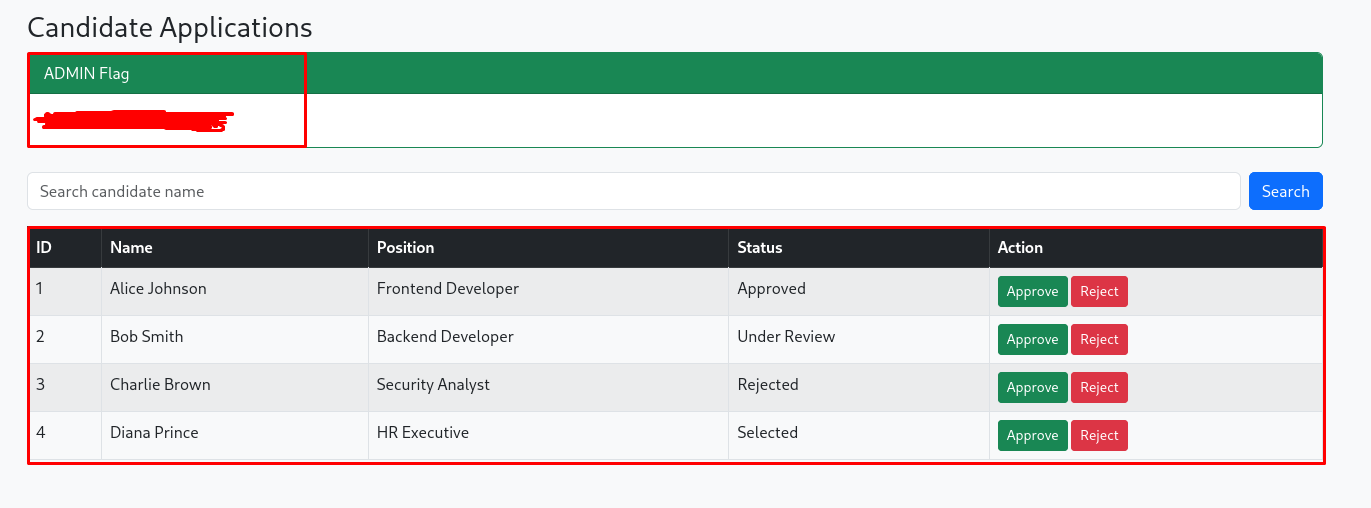Screen dimensions: 1371x508
Task: Reject Alice Johnson's application
Action: click(1099, 291)
